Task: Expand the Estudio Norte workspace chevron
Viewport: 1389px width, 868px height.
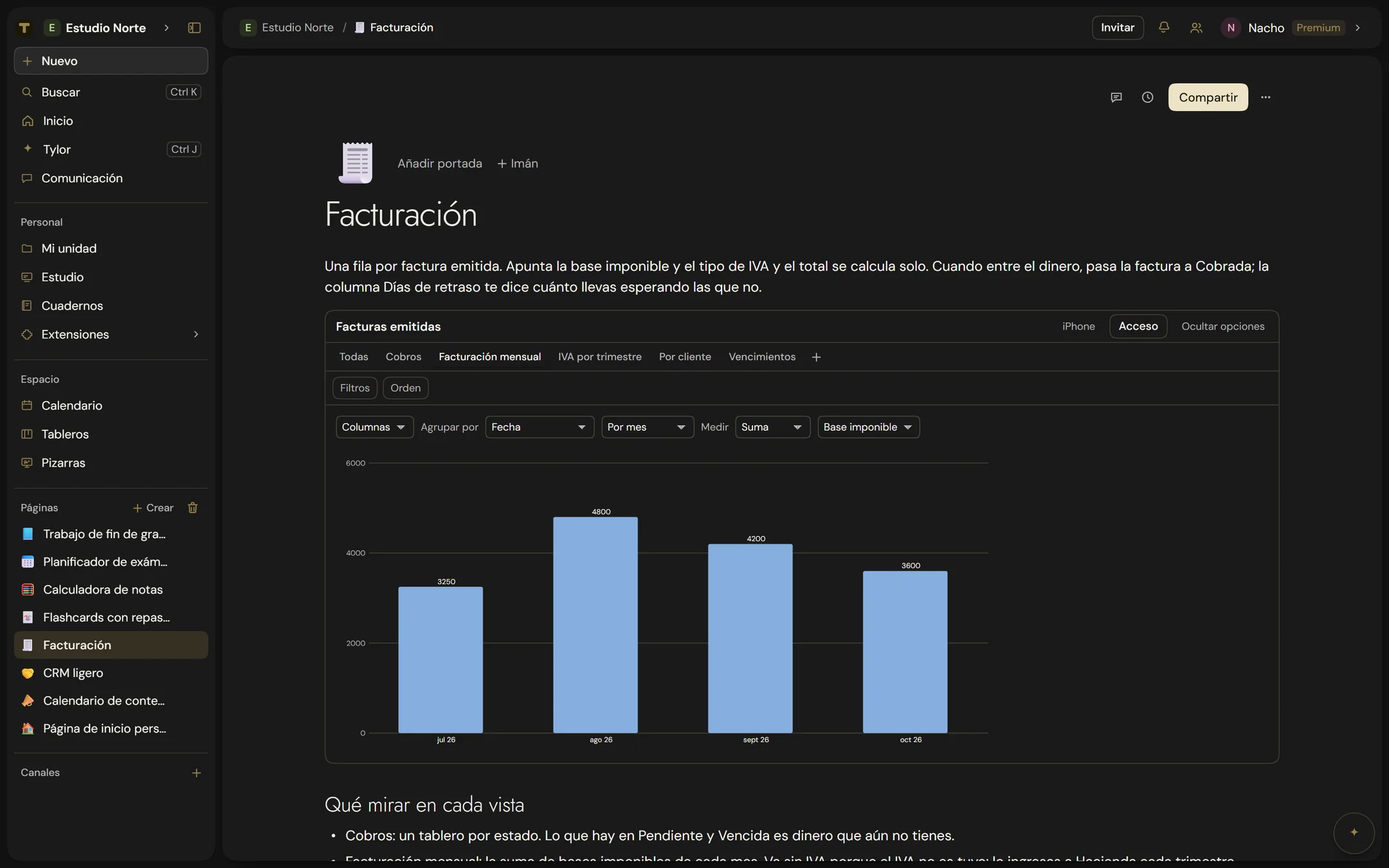Action: [167, 28]
